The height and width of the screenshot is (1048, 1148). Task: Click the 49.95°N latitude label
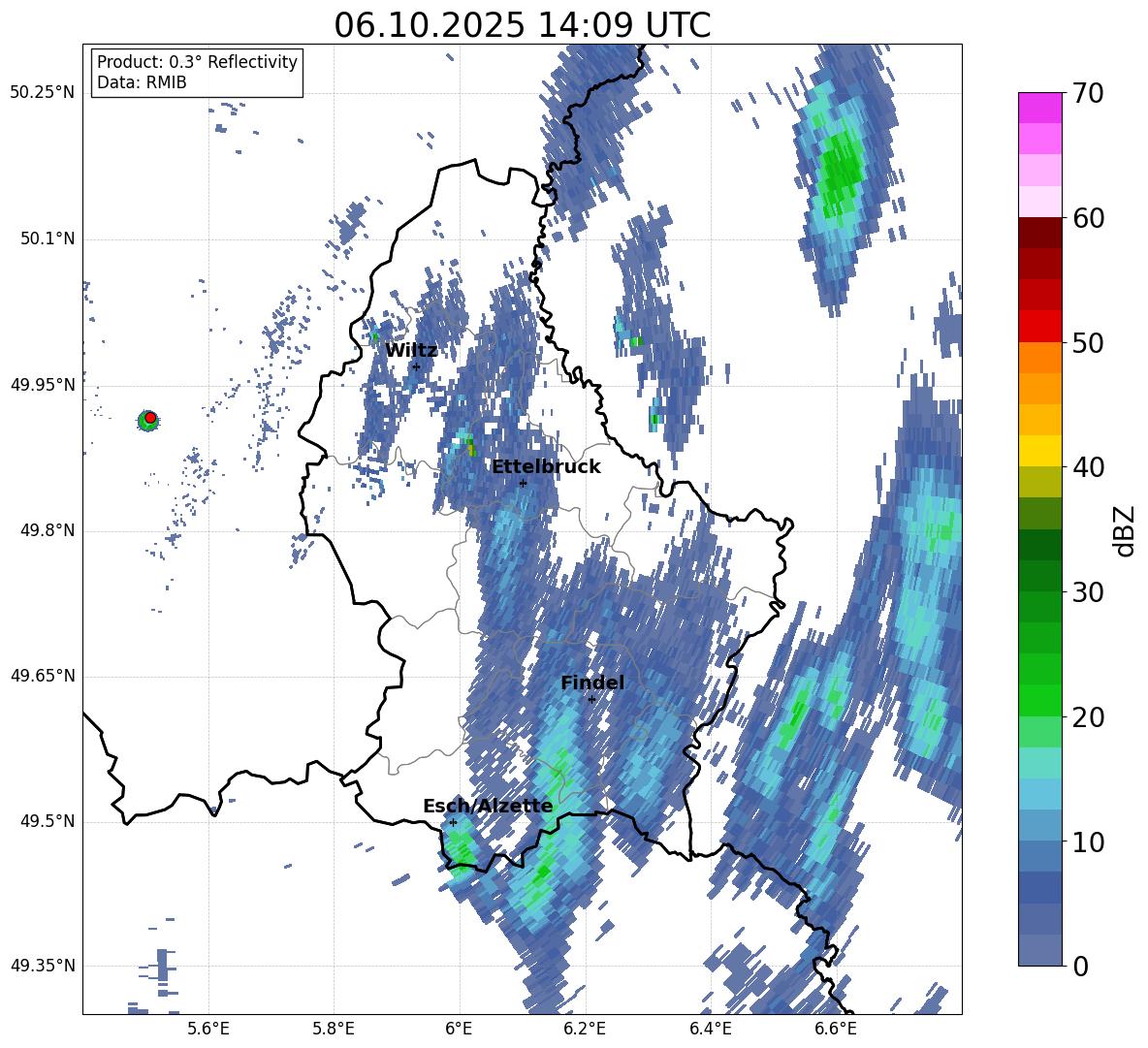pos(43,385)
